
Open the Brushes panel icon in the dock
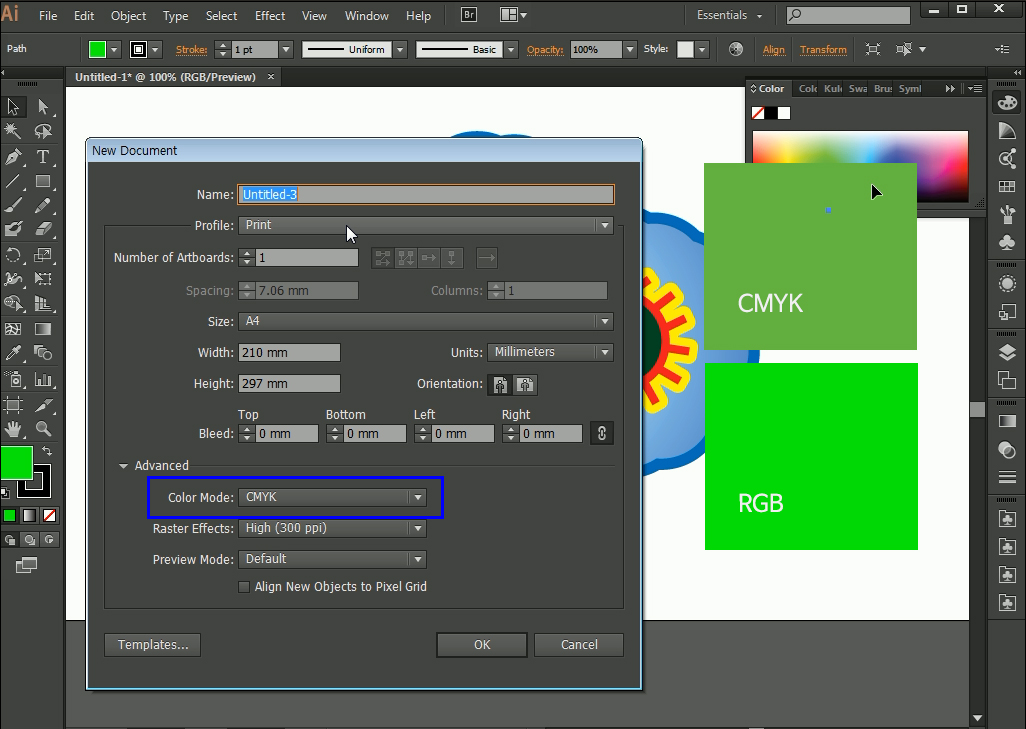pyautogui.click(x=1007, y=213)
